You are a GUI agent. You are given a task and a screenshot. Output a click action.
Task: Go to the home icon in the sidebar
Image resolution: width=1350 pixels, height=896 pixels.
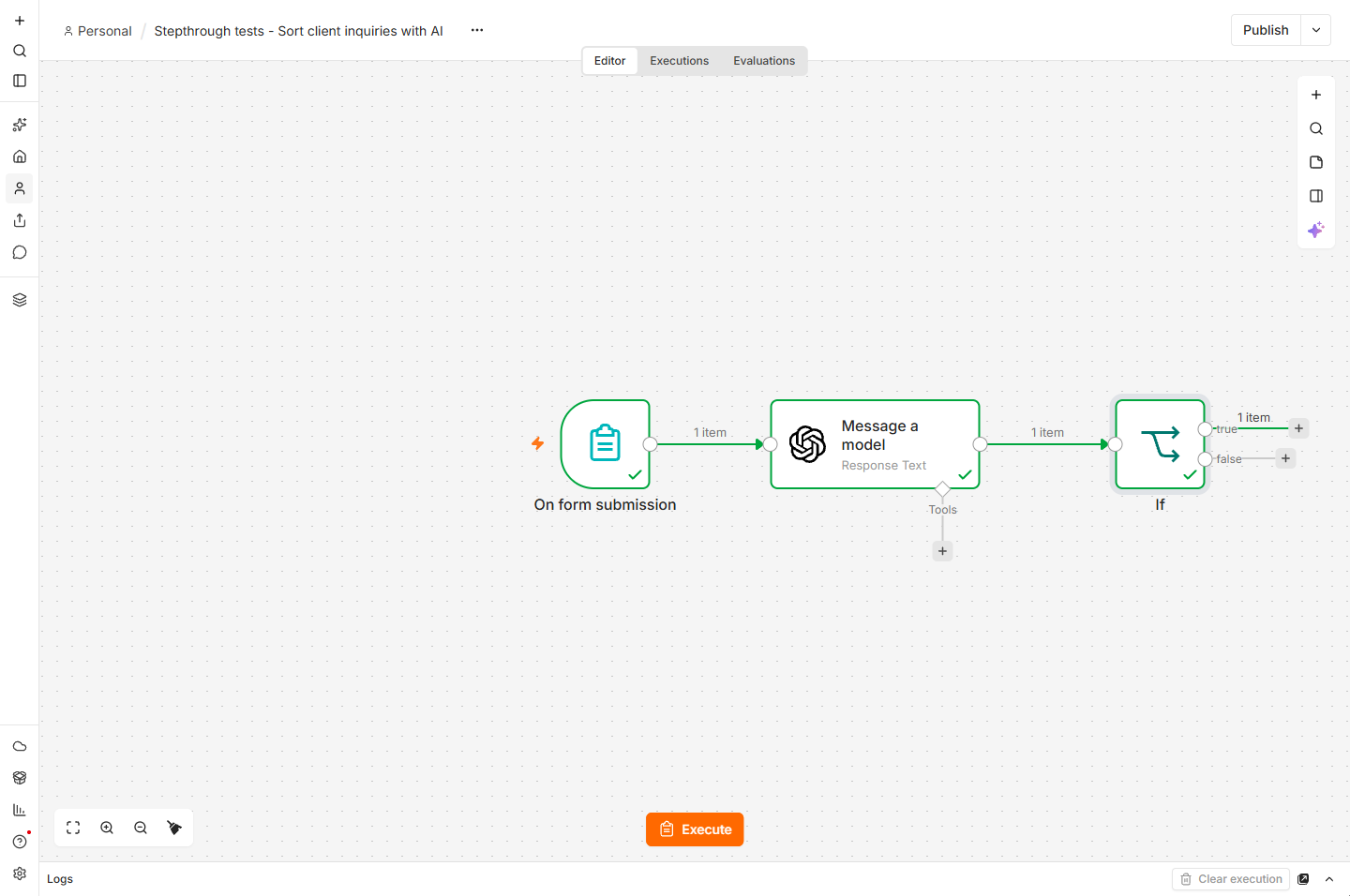20,157
